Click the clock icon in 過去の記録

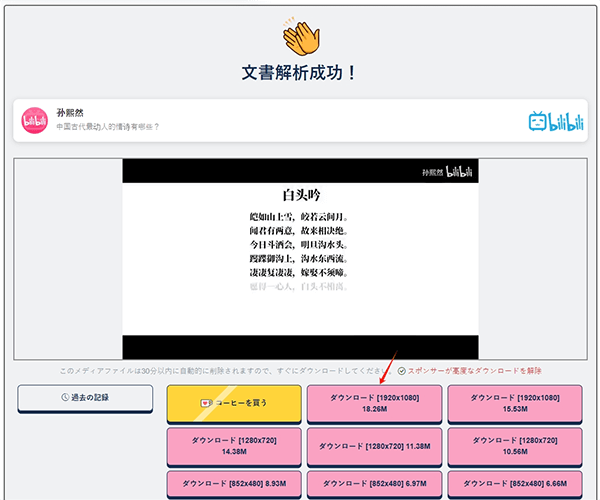(x=62, y=399)
